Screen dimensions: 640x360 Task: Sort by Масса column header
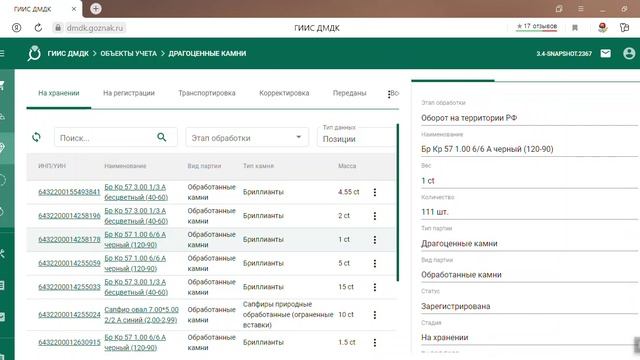pos(347,166)
